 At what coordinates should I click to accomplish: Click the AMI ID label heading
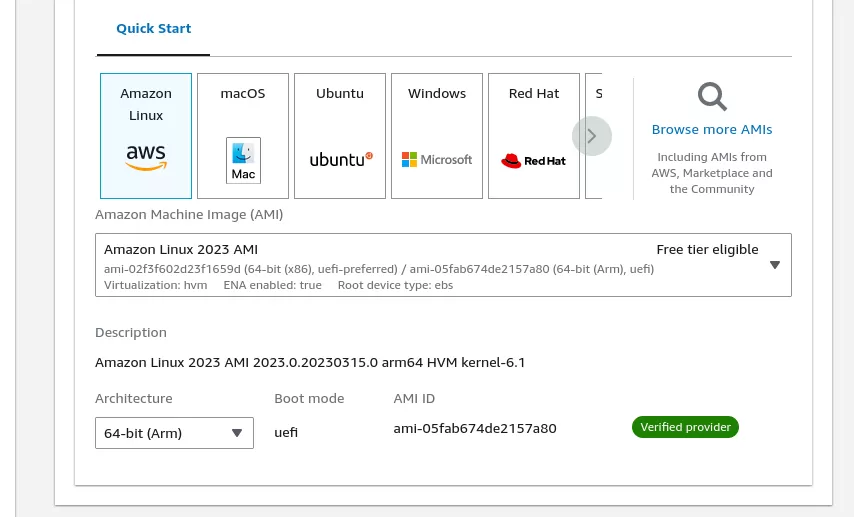point(414,398)
